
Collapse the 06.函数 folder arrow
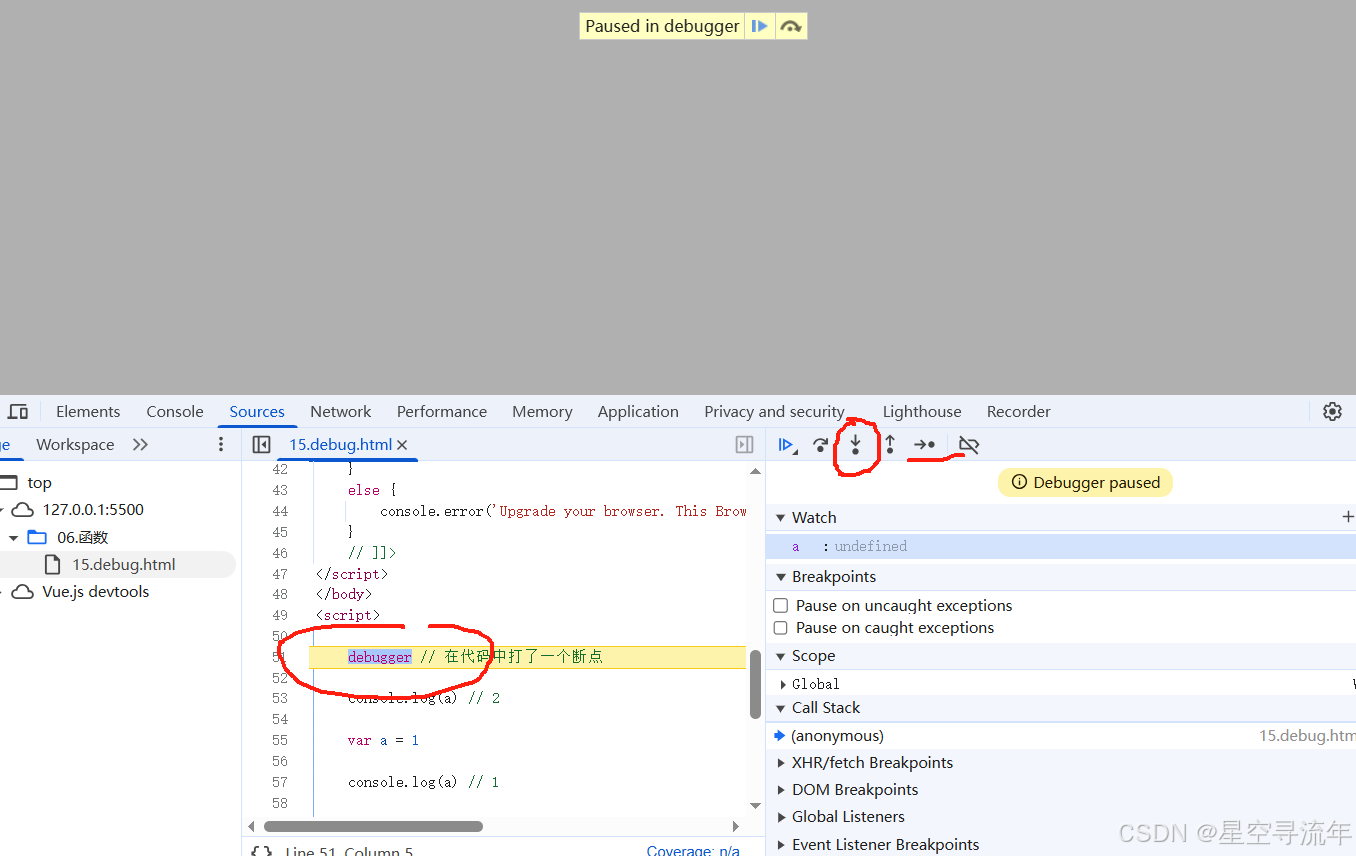pos(14,538)
